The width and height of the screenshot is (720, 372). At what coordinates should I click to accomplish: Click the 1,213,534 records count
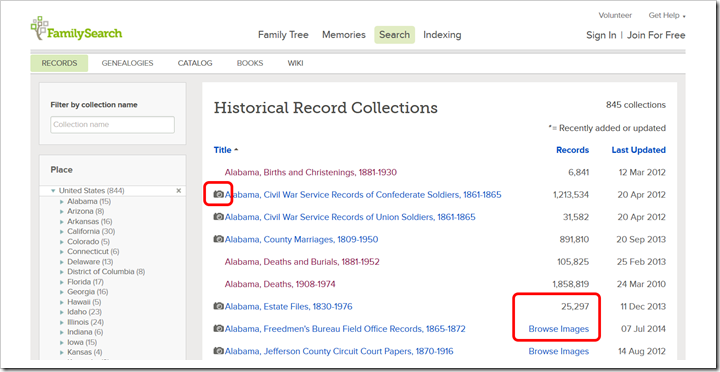(571, 195)
